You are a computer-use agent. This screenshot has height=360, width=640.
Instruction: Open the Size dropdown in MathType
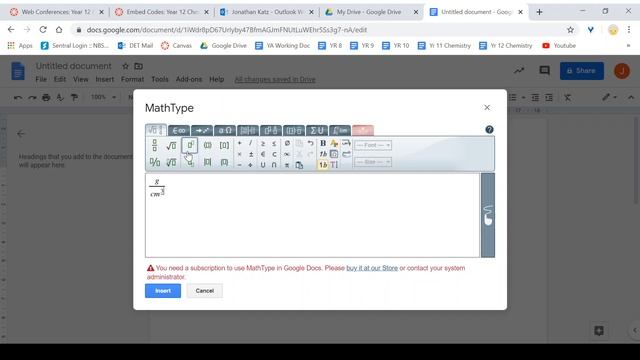click(373, 162)
